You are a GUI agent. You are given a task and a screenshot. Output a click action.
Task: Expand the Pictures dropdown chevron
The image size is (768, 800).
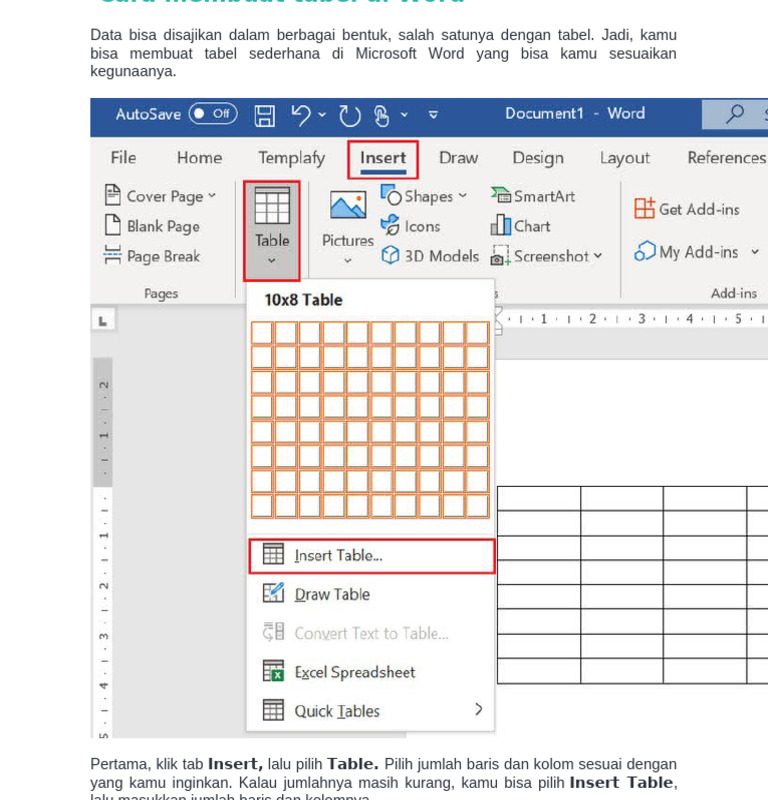point(348,261)
